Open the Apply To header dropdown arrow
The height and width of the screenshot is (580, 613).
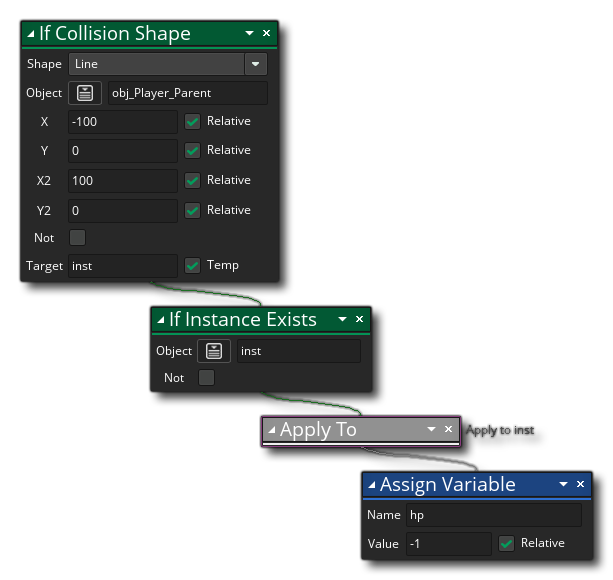point(431,429)
